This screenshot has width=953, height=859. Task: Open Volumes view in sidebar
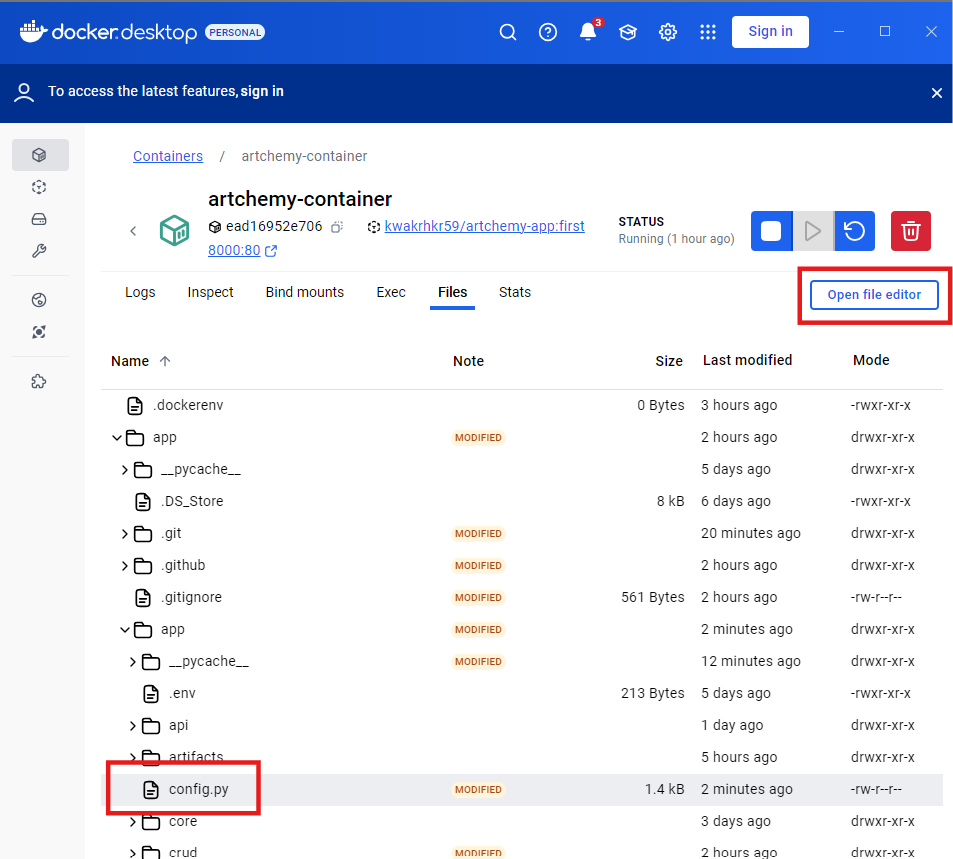click(x=40, y=219)
